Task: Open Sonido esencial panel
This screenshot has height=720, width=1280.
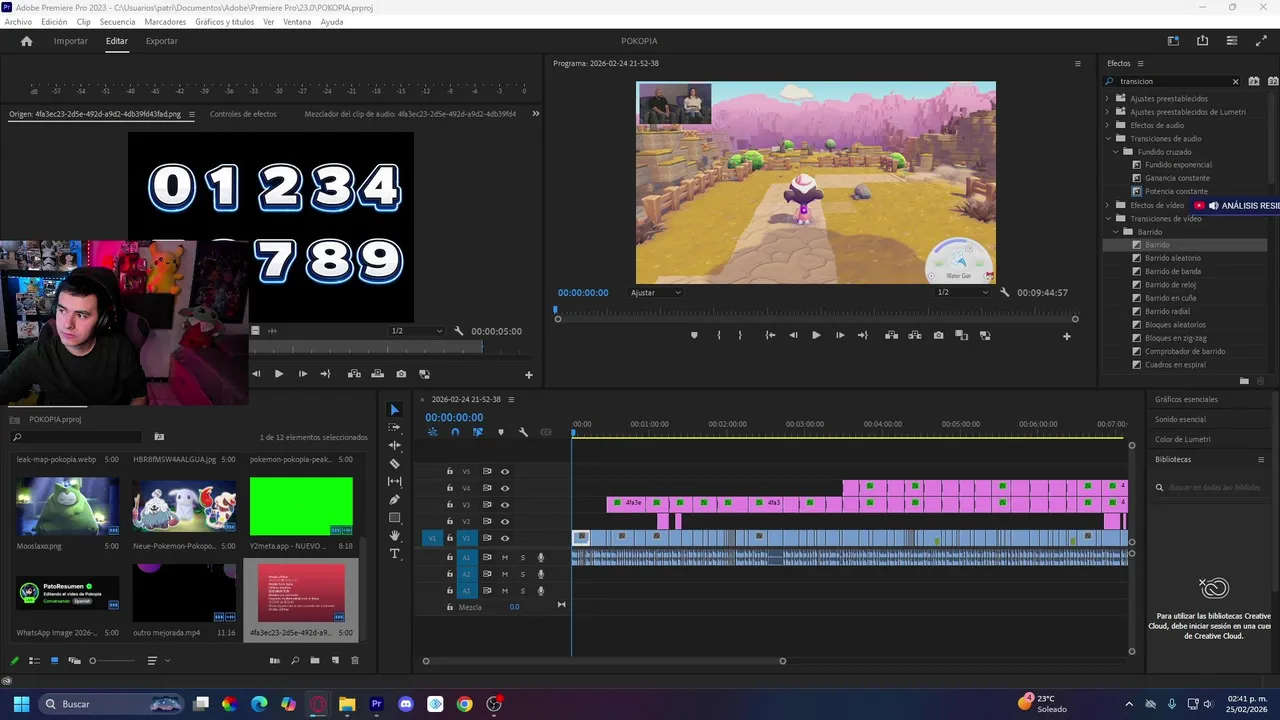Action: point(1180,419)
